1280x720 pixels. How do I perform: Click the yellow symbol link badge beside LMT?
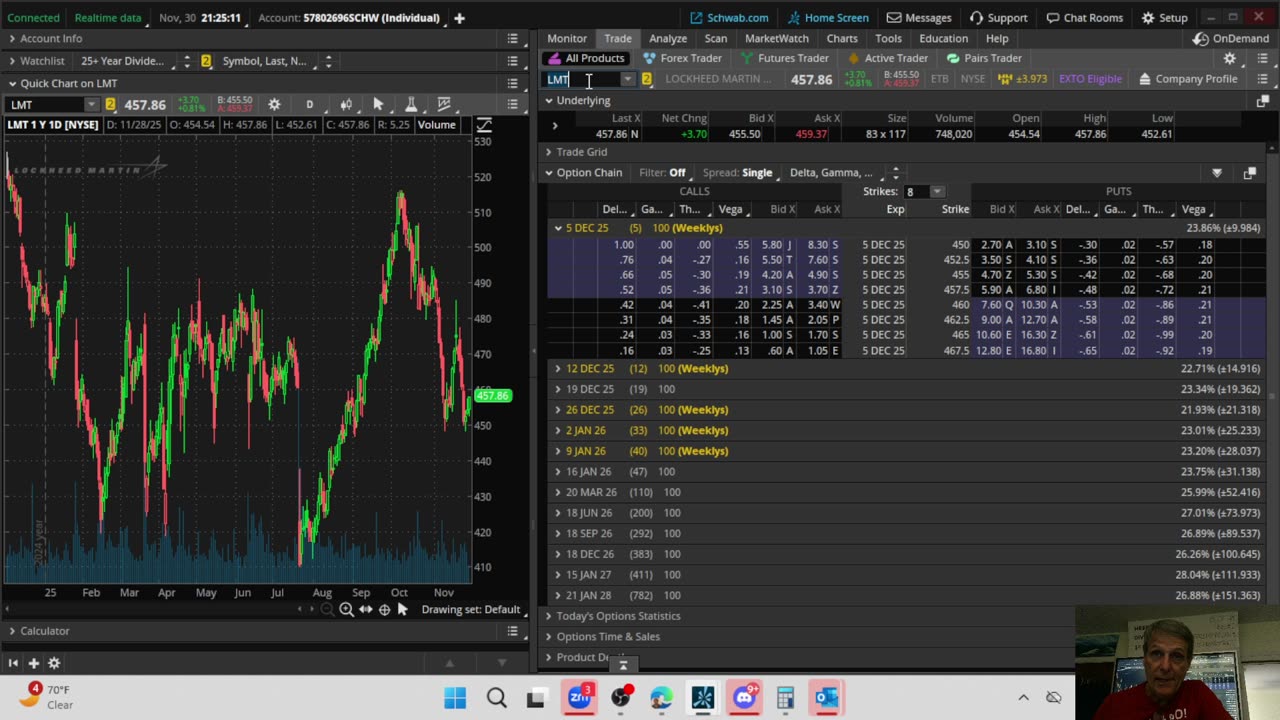point(646,79)
